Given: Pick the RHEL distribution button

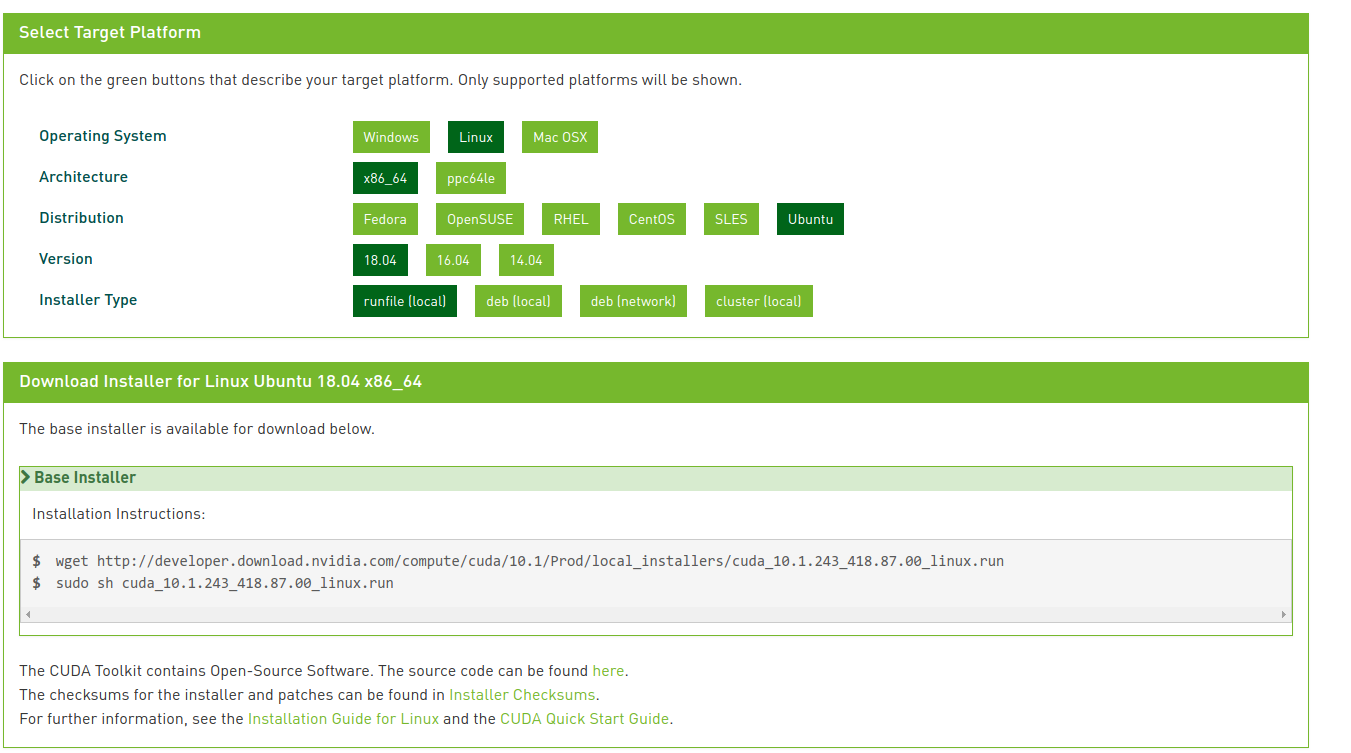Looking at the screenshot, I should [x=571, y=219].
